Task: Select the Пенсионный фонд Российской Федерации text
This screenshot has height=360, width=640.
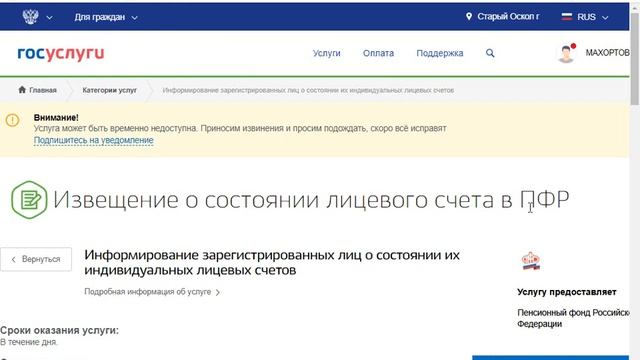Action: click(x=573, y=318)
